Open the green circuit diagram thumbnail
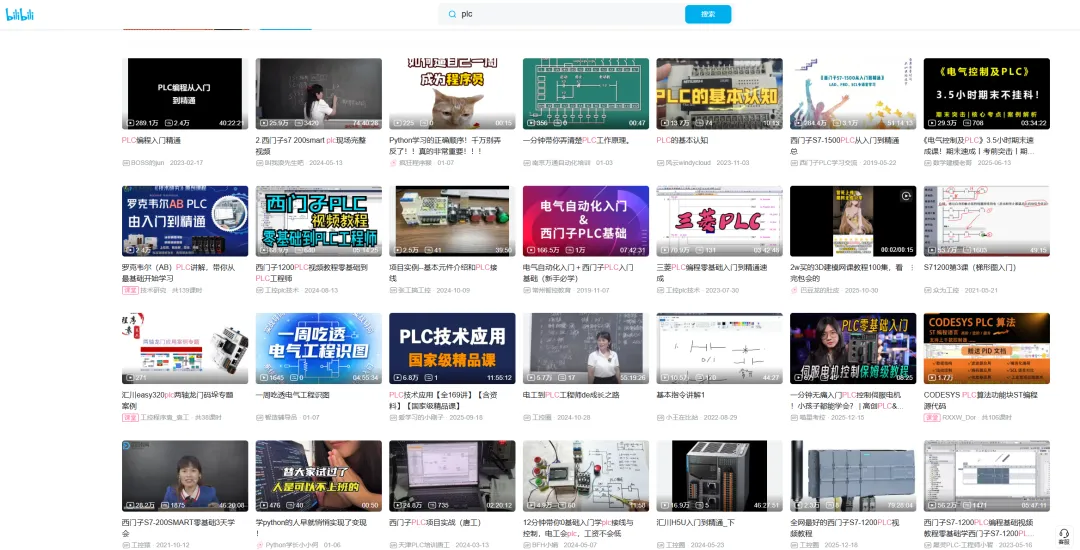 click(586, 94)
